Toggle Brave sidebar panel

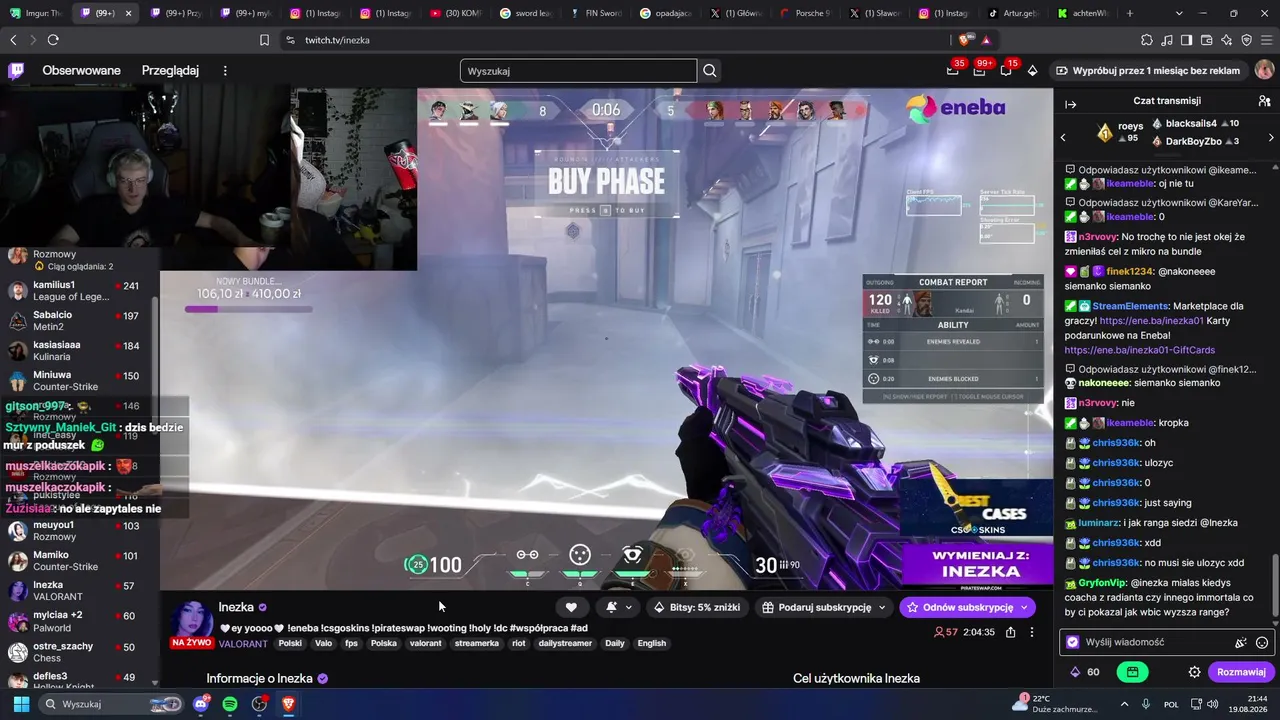click(x=1186, y=40)
